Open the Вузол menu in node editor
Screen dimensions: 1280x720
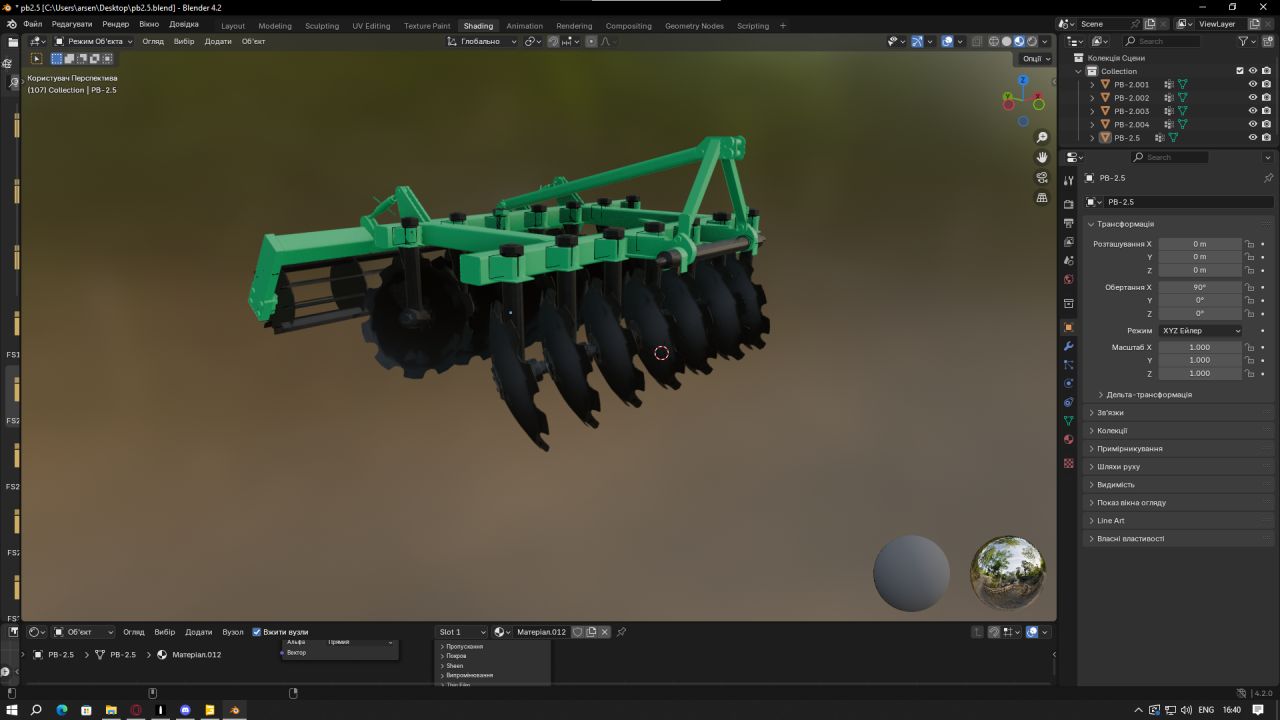[x=233, y=632]
